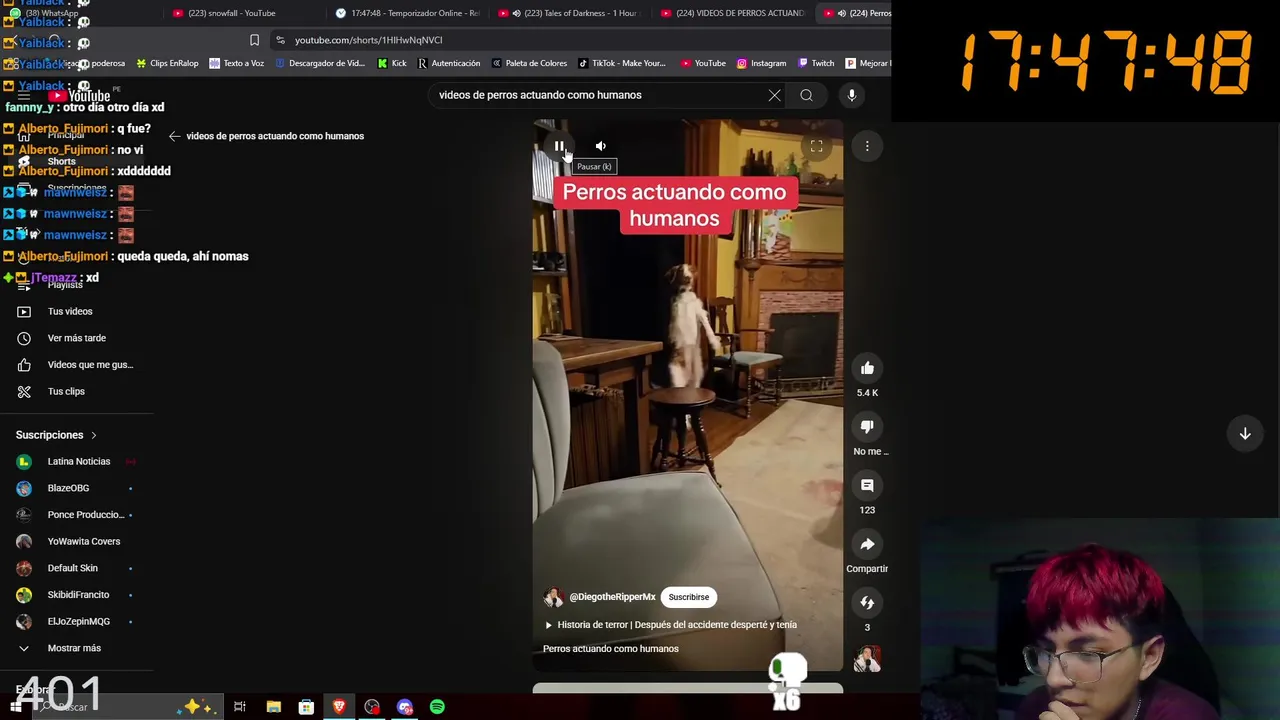Open Brave browser taskbar icon
Viewport: 1280px width, 720px height.
point(339,707)
